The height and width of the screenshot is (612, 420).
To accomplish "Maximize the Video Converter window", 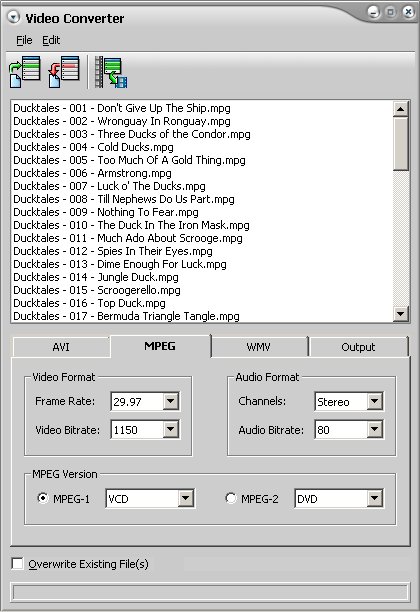I will [390, 12].
